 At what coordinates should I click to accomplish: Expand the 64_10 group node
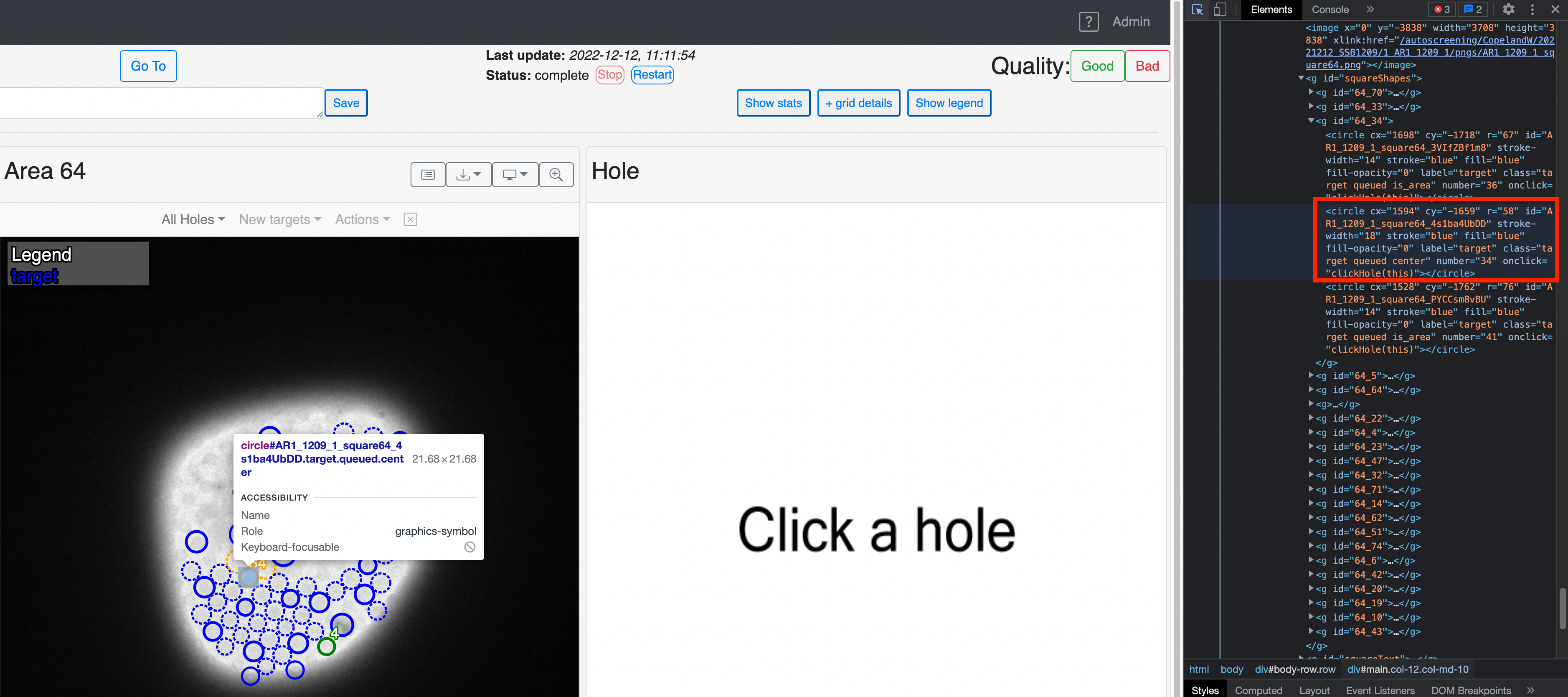point(1311,617)
